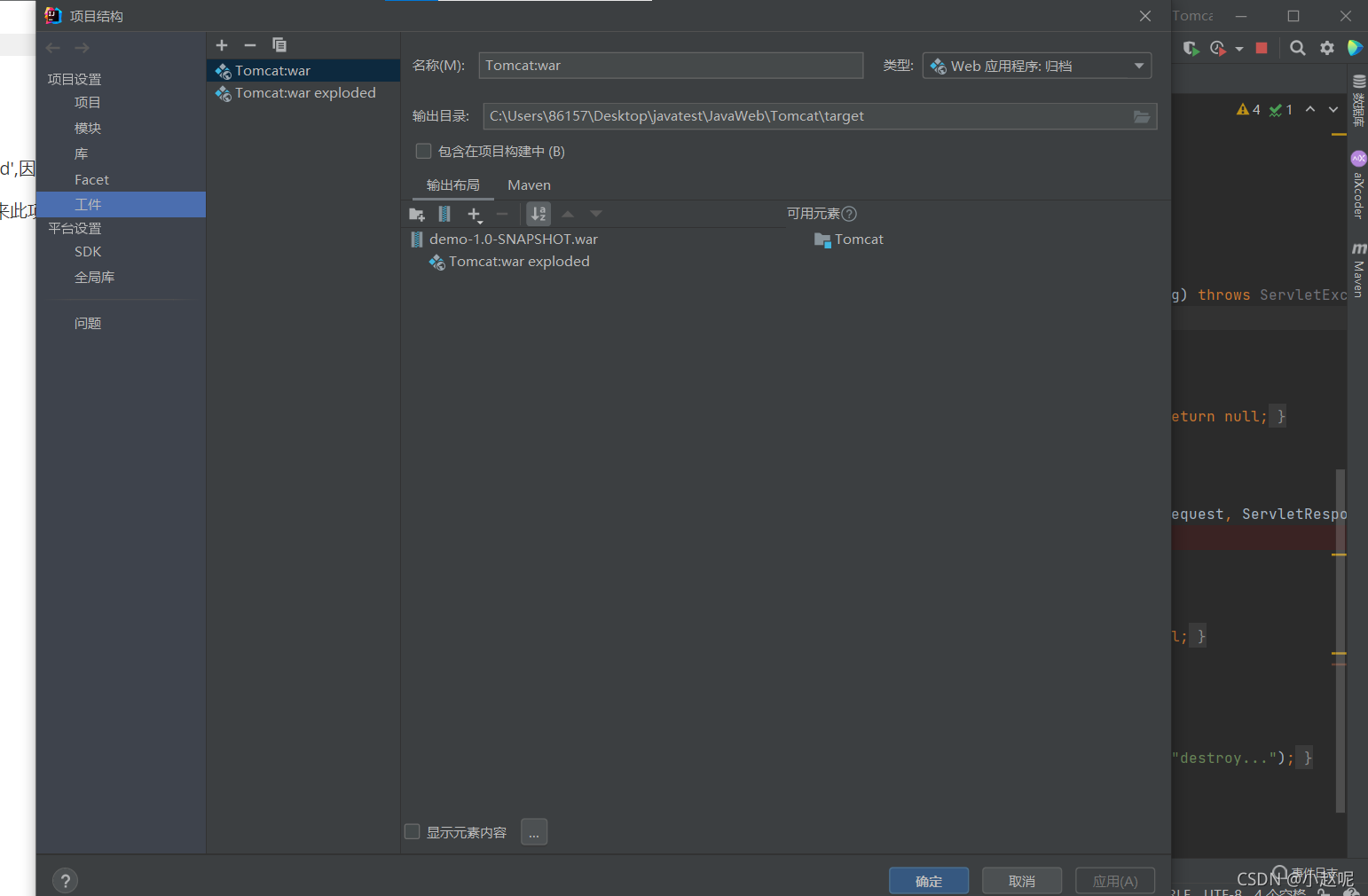1368x896 pixels.
Task: Click the editor vertical scrollbar
Action: pos(1340,641)
